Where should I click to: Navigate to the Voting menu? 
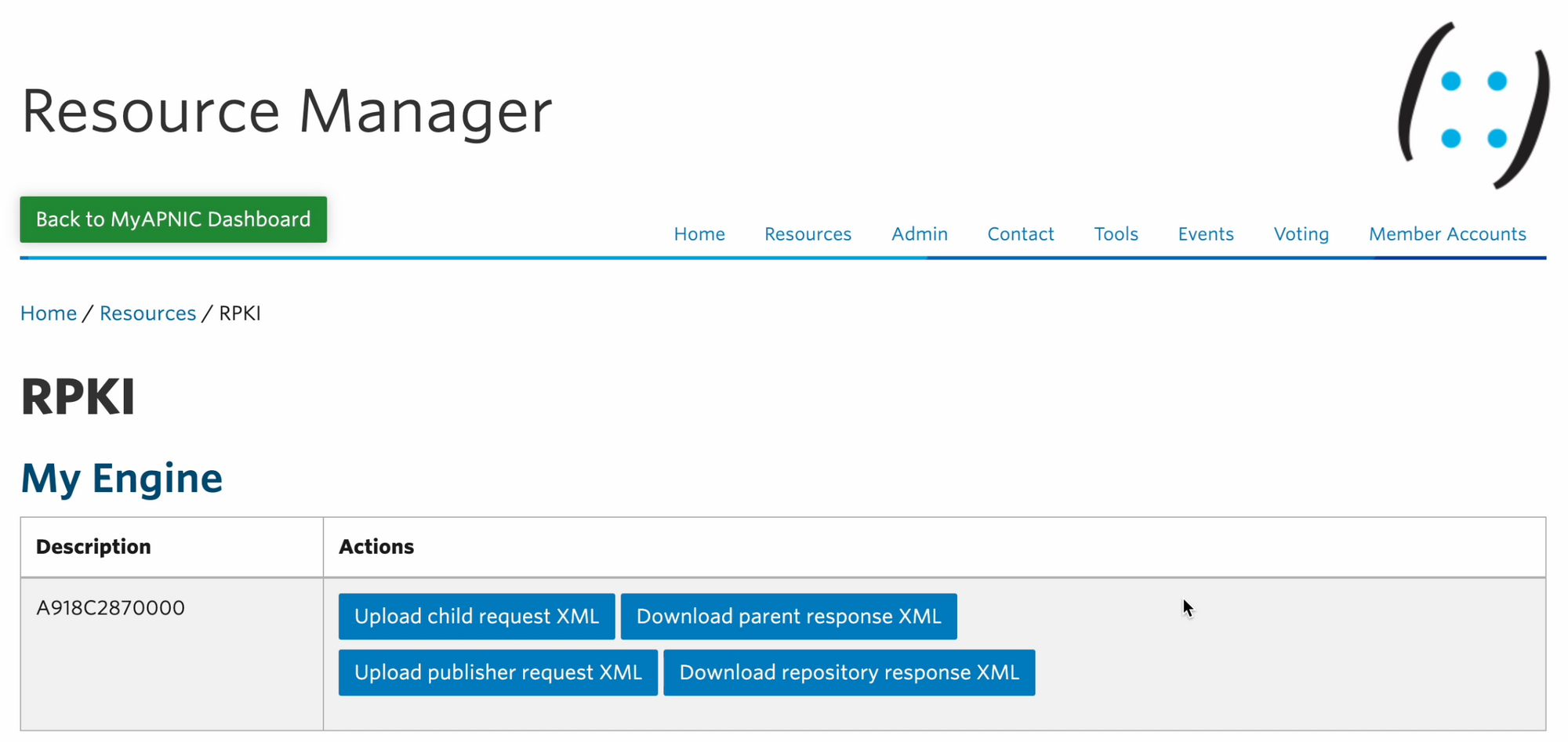(1301, 233)
